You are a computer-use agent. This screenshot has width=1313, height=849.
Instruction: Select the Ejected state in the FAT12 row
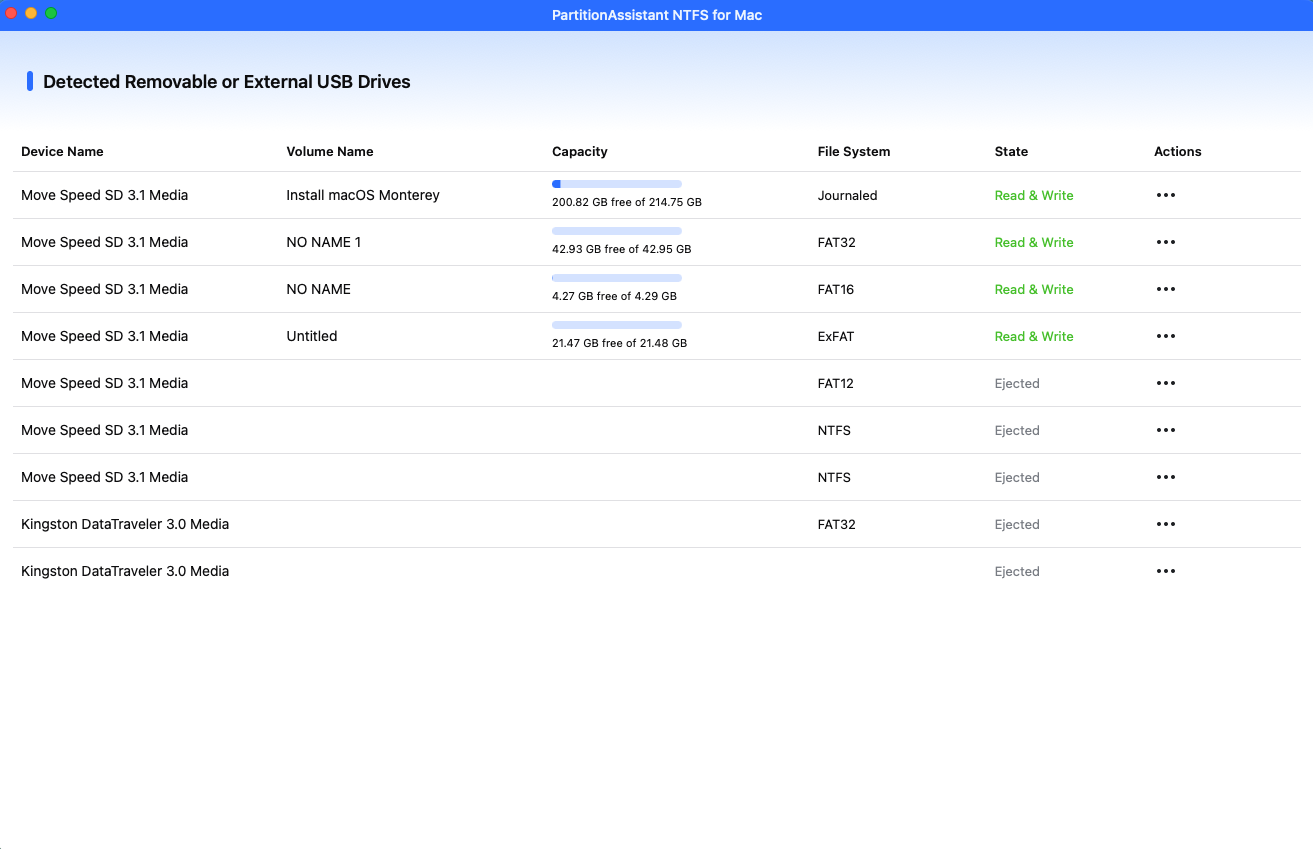tap(1017, 383)
